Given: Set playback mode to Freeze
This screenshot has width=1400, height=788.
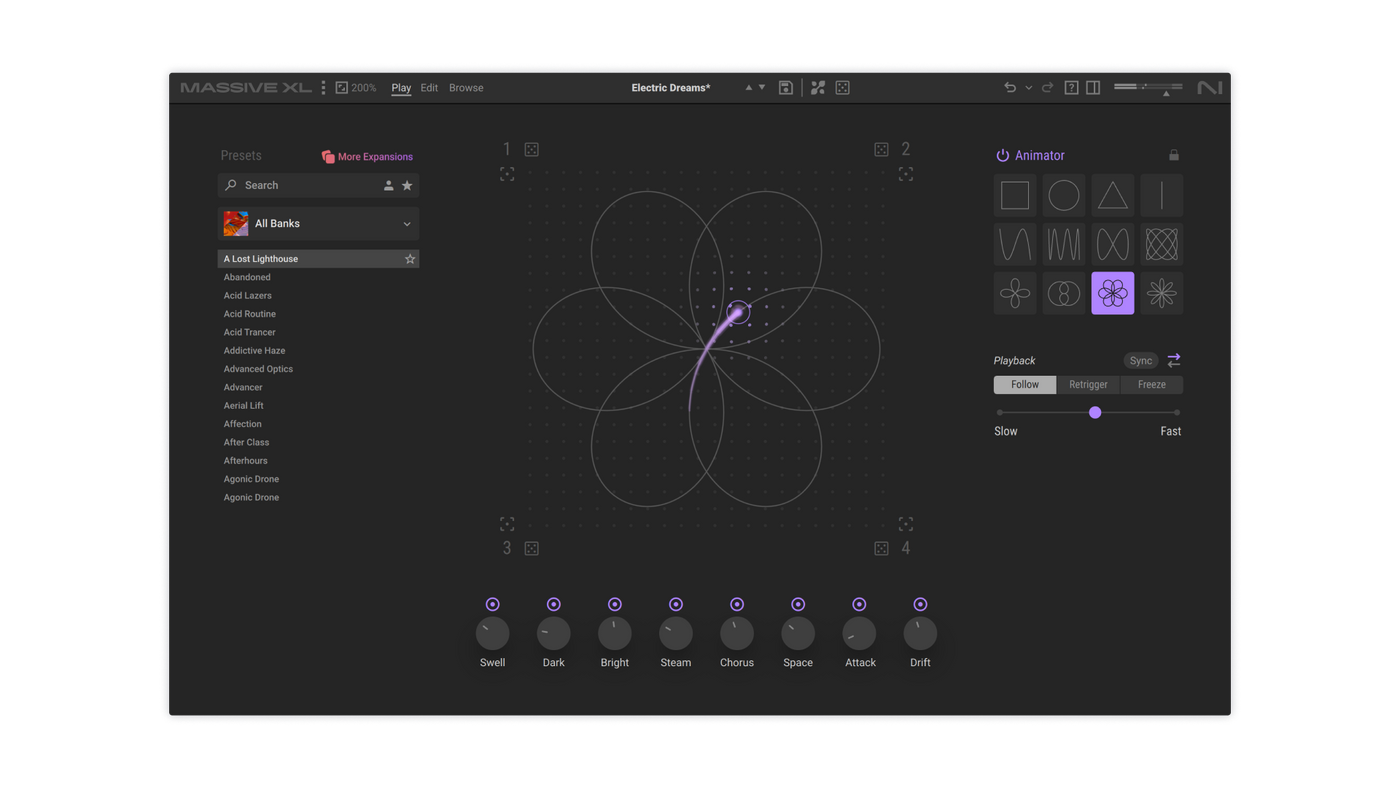Looking at the screenshot, I should pyautogui.click(x=1151, y=385).
